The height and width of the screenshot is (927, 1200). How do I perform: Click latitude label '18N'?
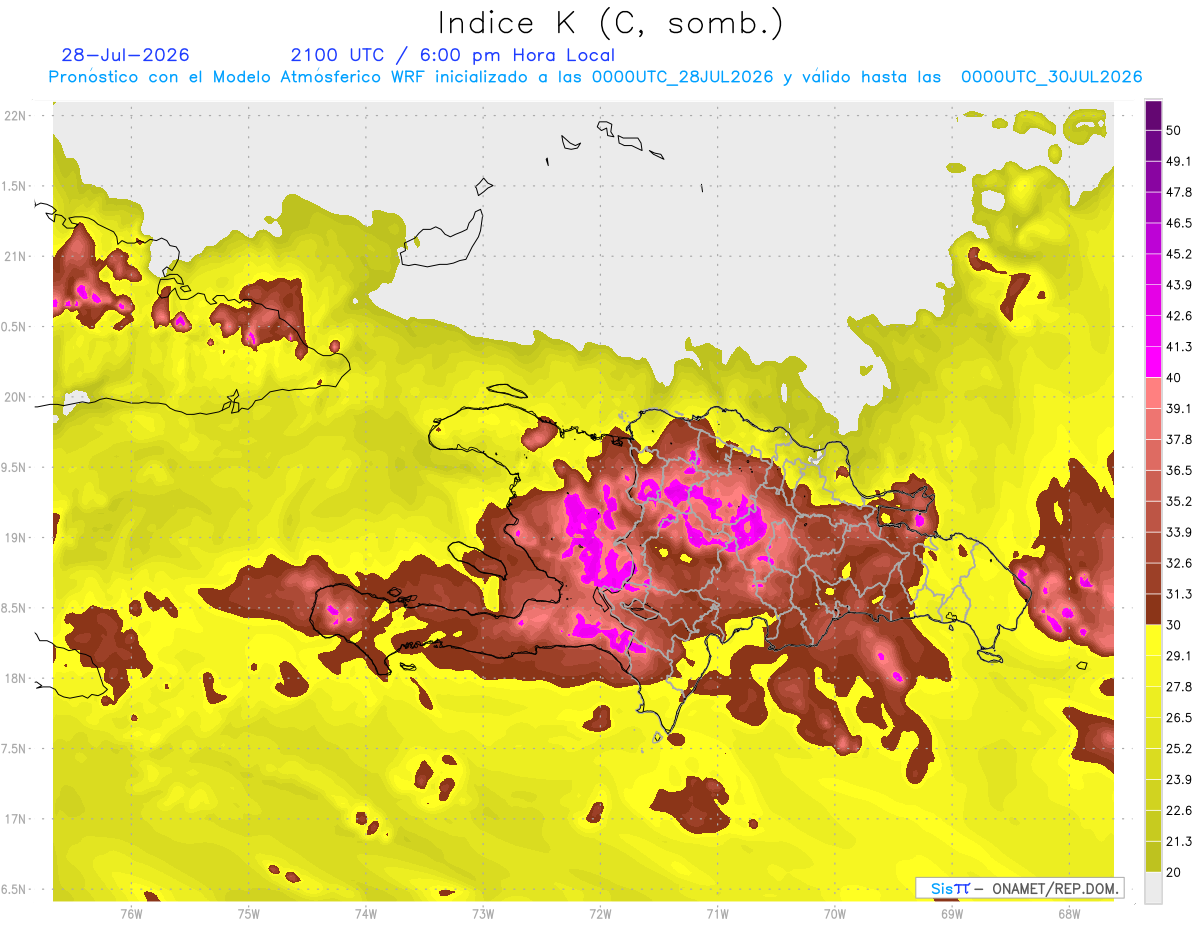click(17, 678)
